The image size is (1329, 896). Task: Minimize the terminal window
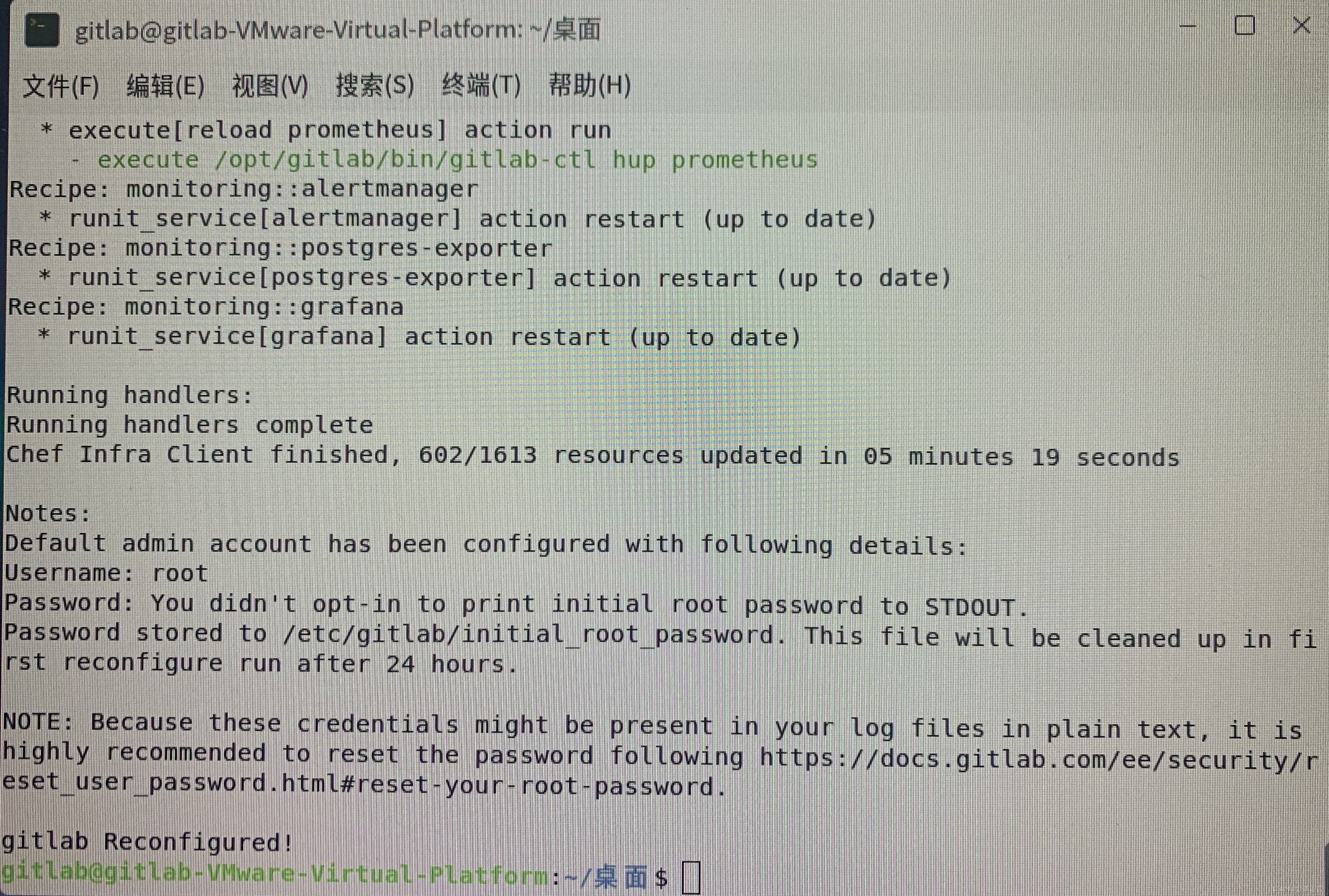coord(1188,26)
